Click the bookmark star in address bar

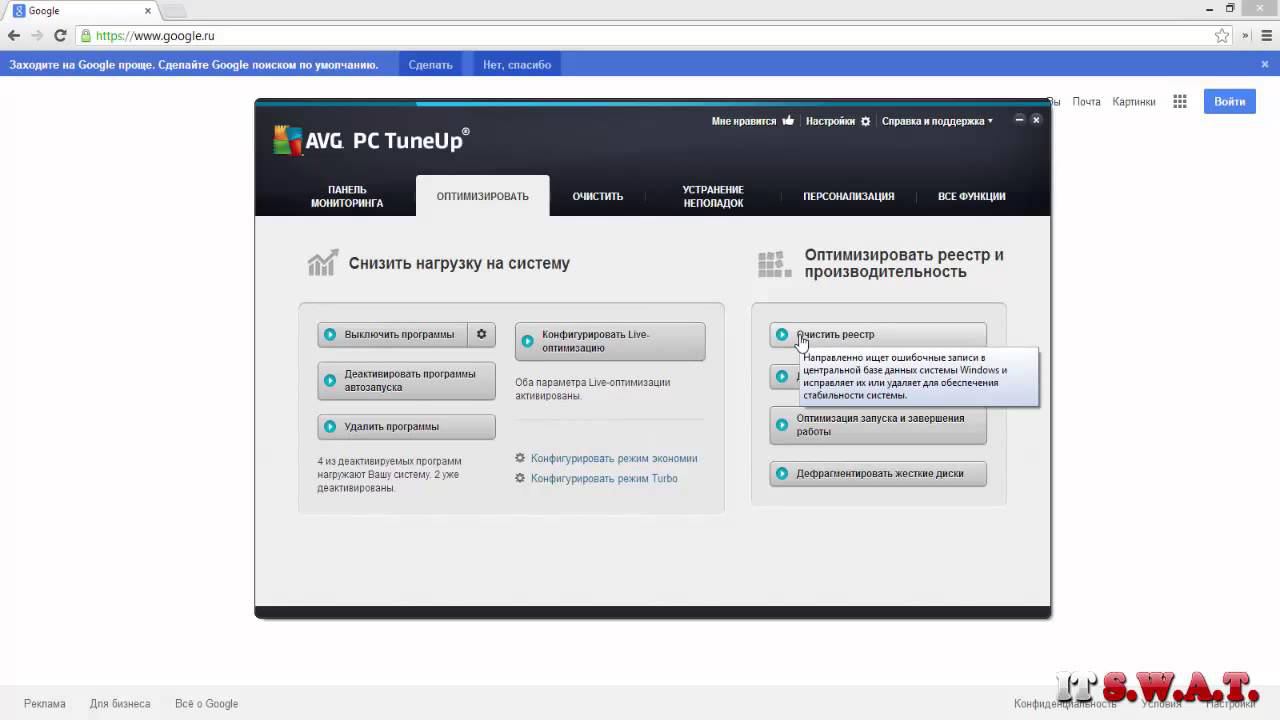(x=1222, y=35)
